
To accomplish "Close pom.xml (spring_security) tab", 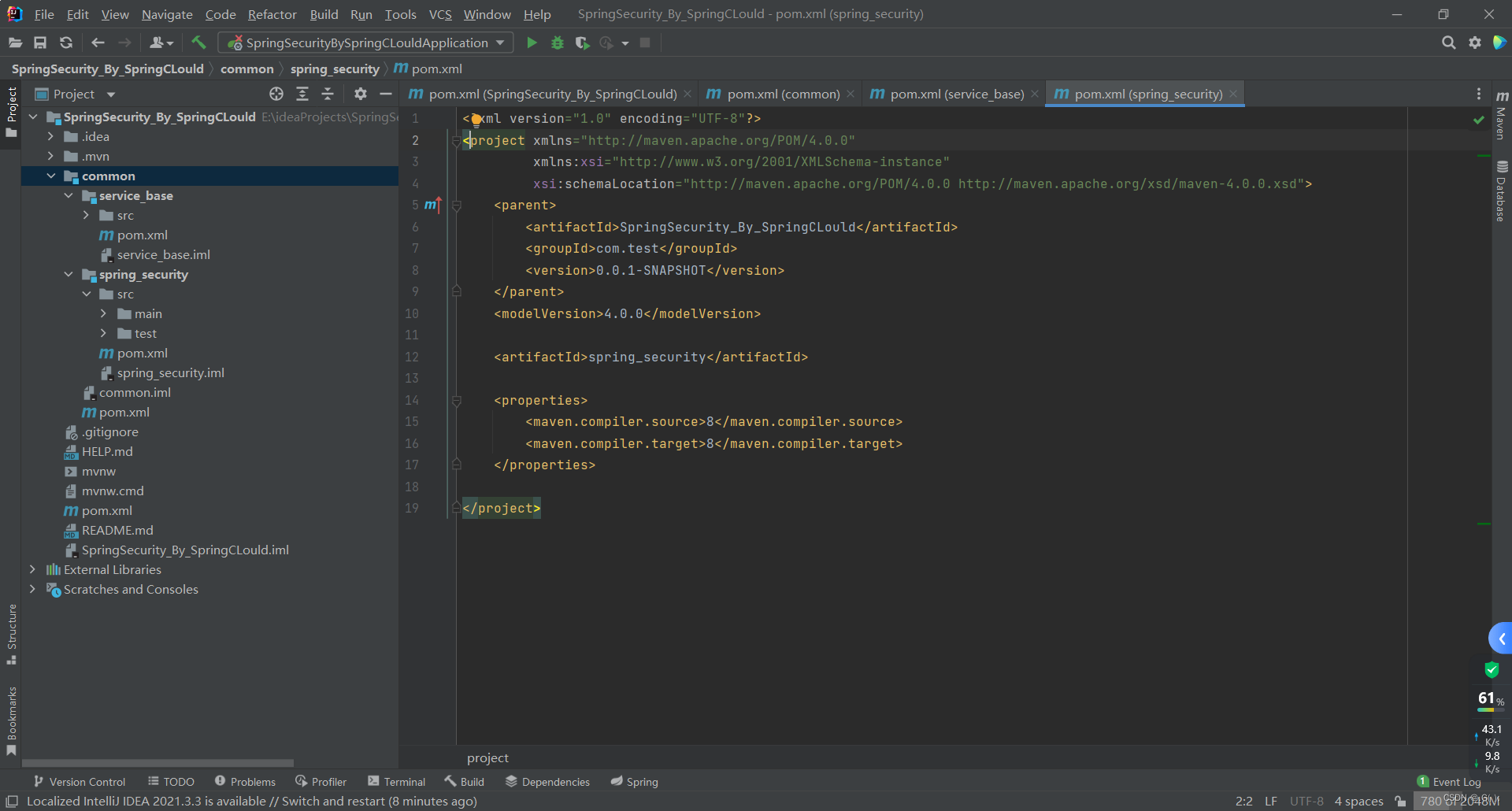I will click(x=1233, y=94).
